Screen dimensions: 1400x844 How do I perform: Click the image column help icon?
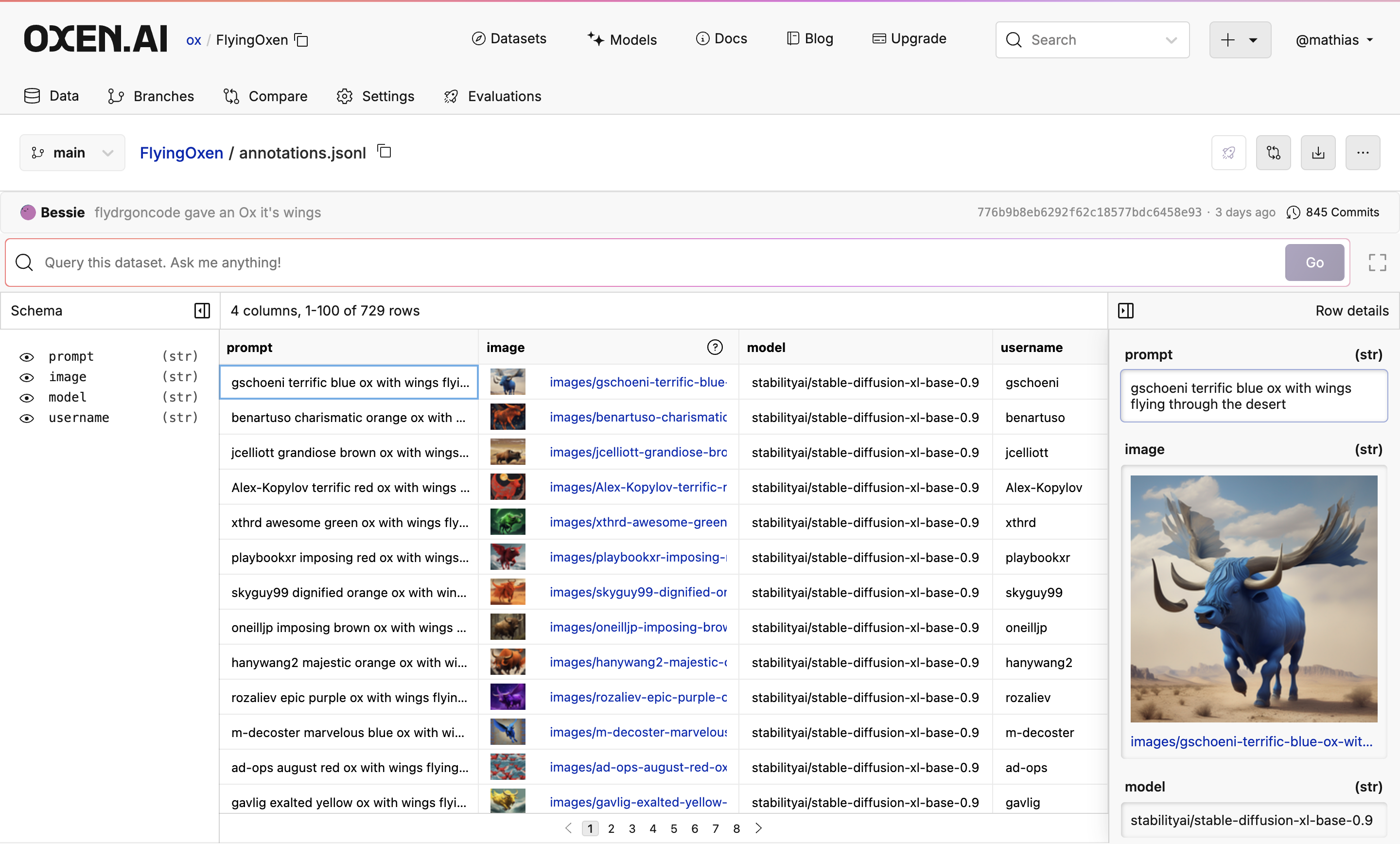[714, 347]
